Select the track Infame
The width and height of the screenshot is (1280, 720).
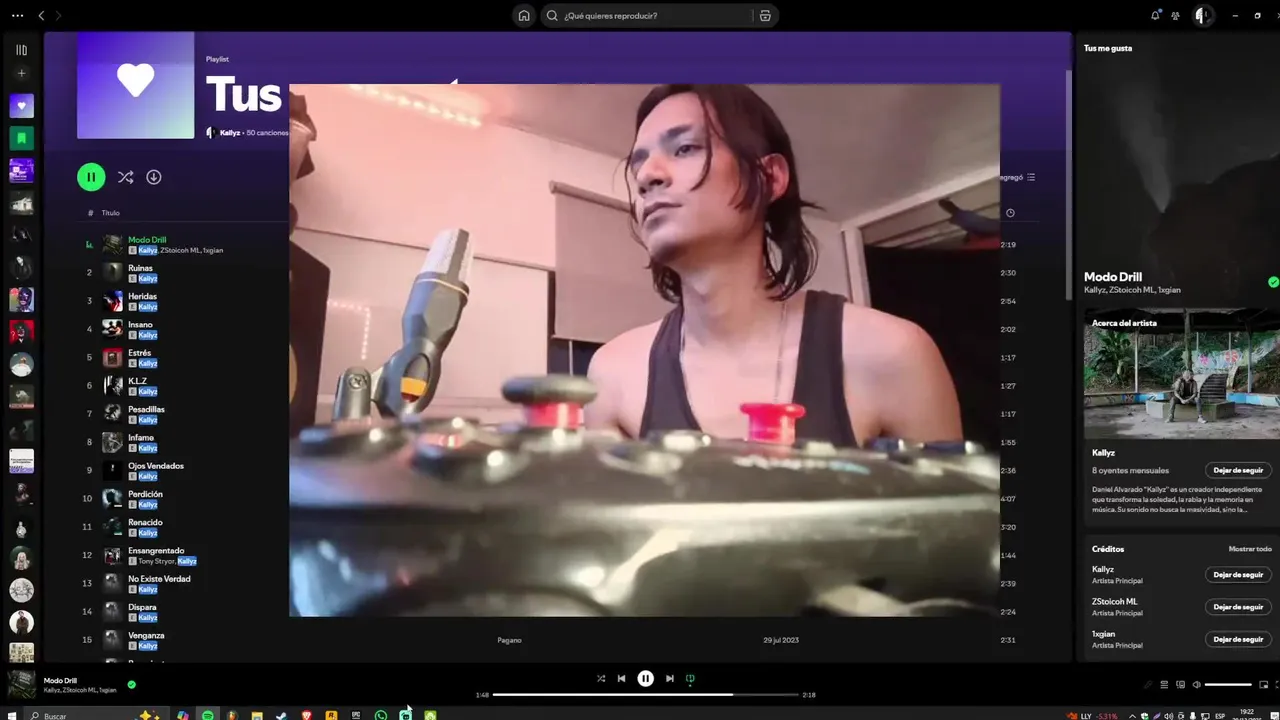click(141, 437)
